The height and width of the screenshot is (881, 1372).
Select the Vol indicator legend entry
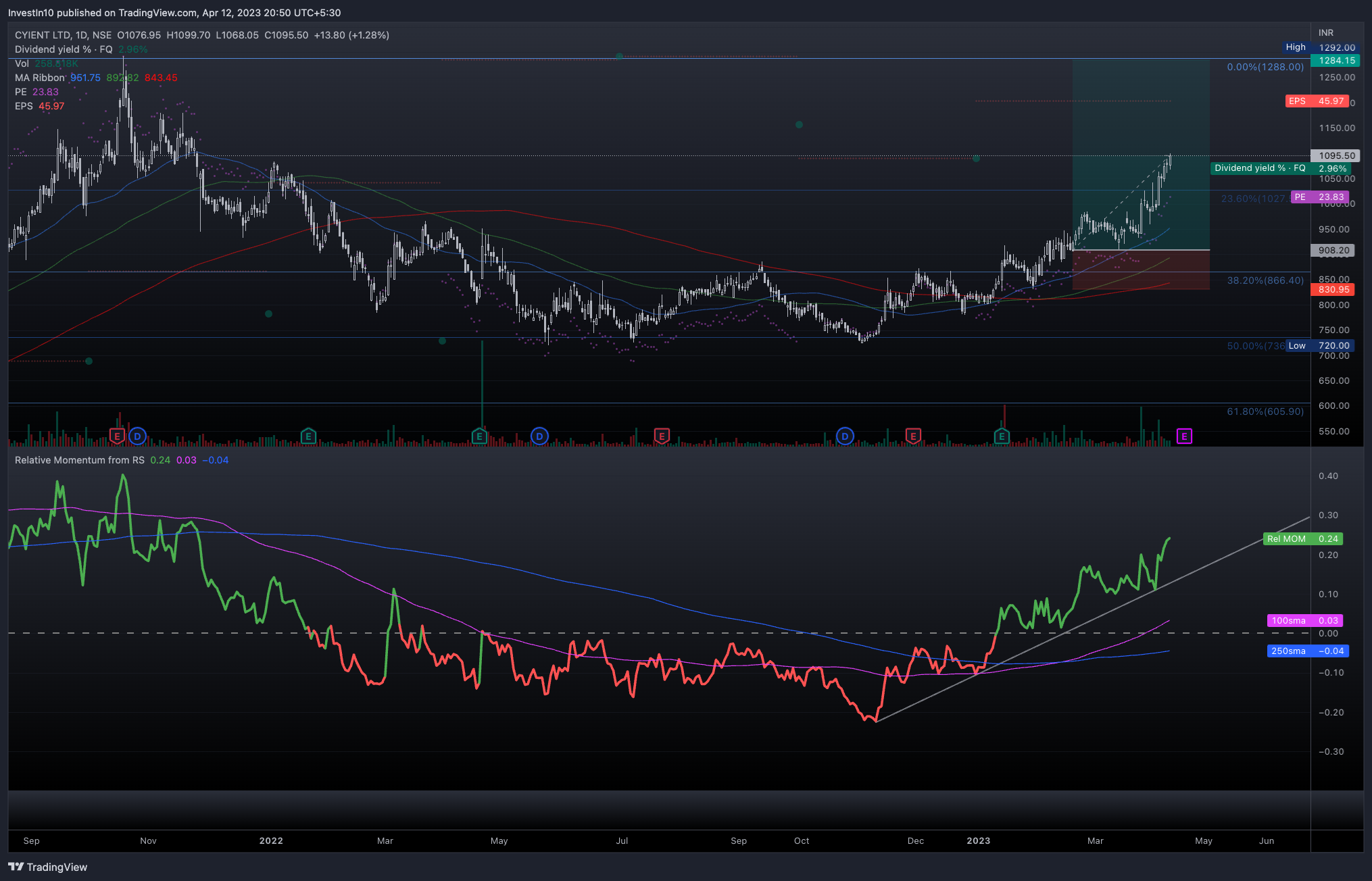tap(22, 64)
